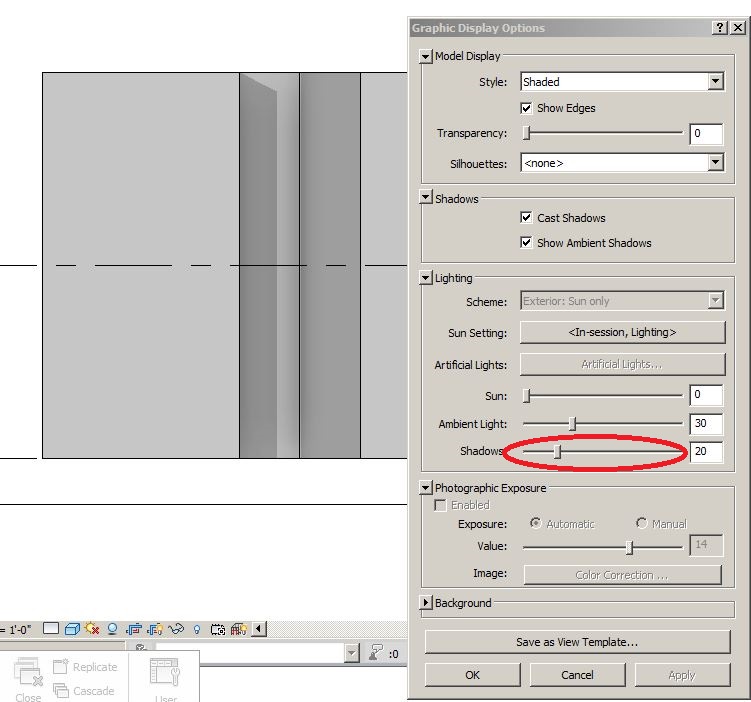Open Temporary Hide/Isolate glasses icon
This screenshot has height=702, width=751.
pos(176,628)
